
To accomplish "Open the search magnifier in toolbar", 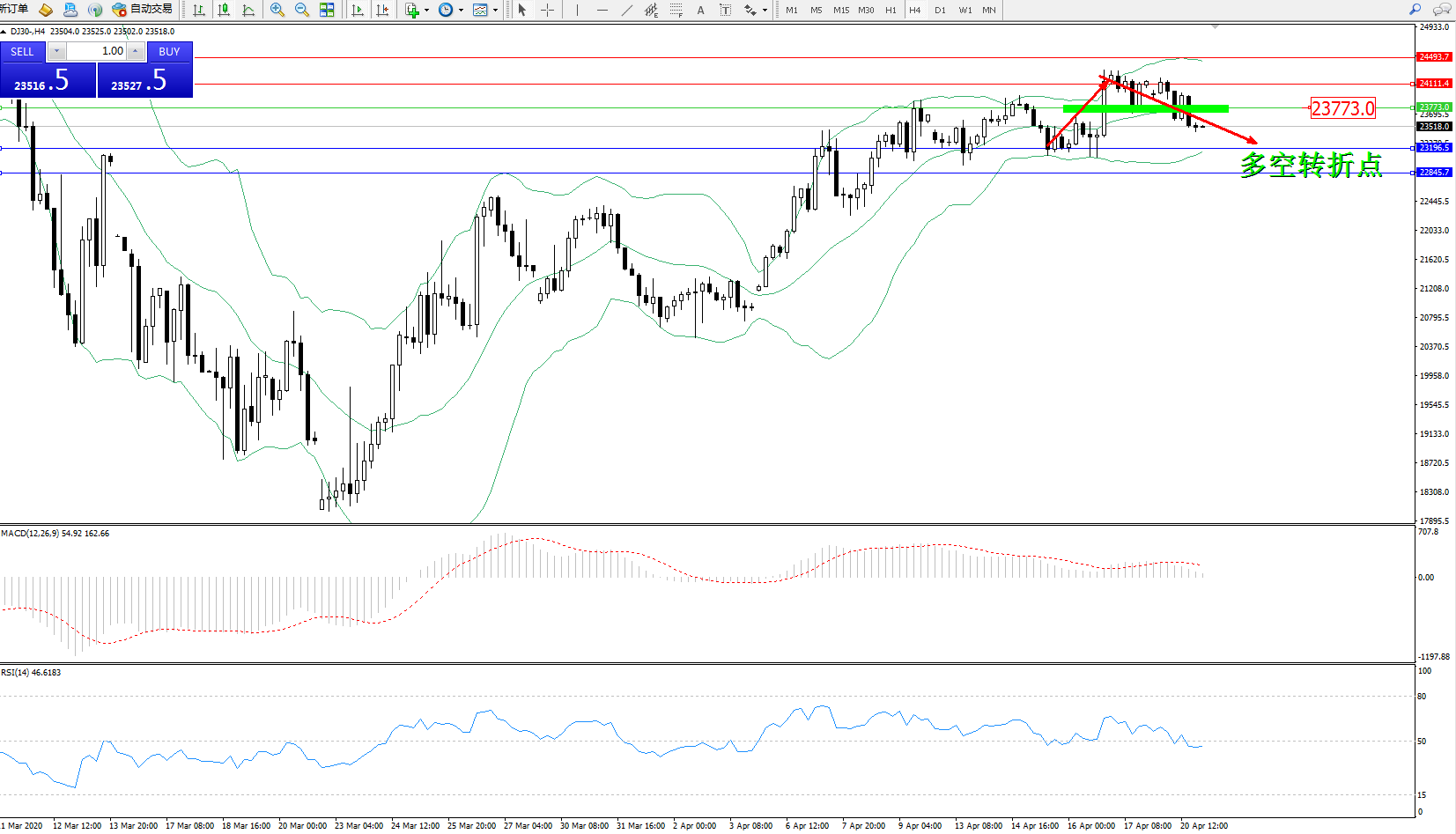I will (1415, 10).
